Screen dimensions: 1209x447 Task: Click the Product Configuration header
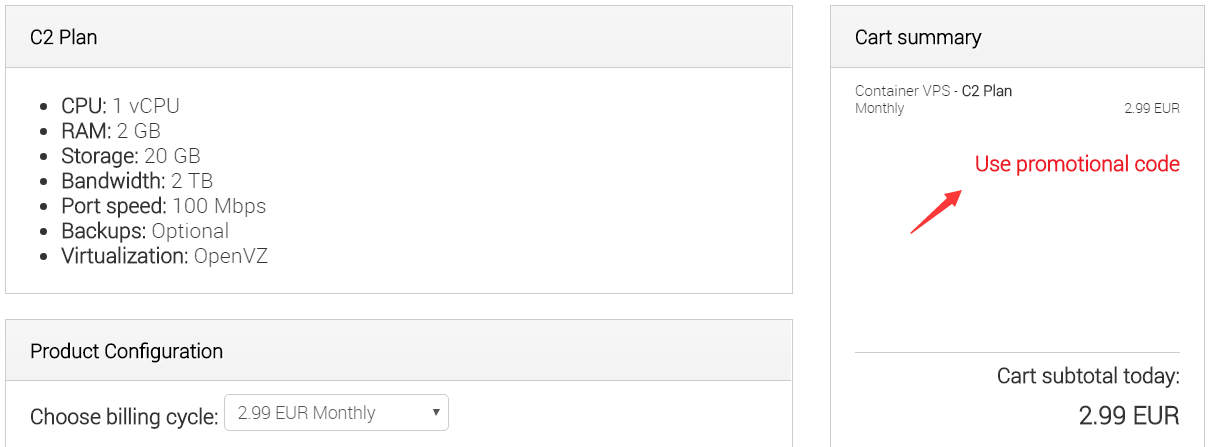point(399,351)
